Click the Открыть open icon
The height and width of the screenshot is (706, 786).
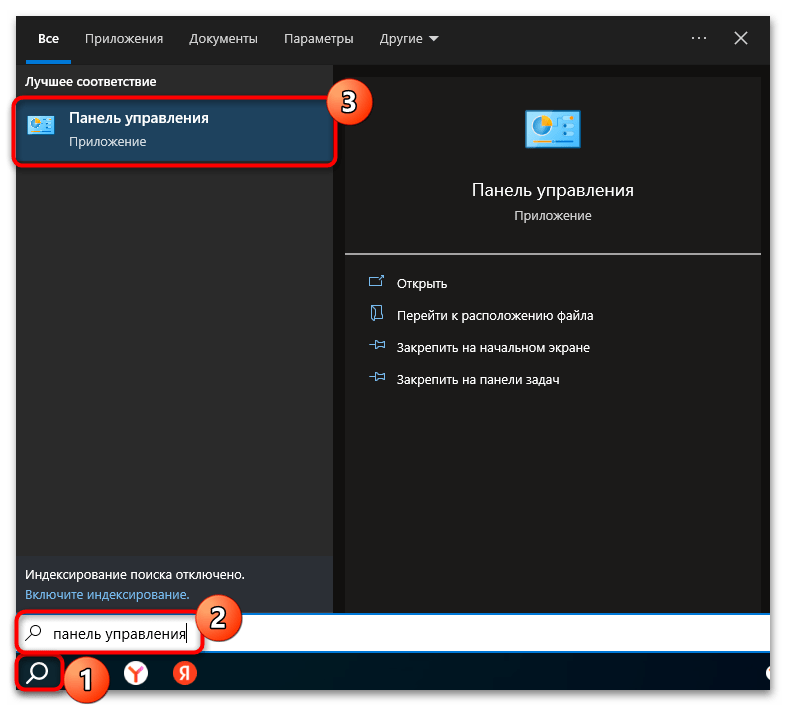[376, 282]
